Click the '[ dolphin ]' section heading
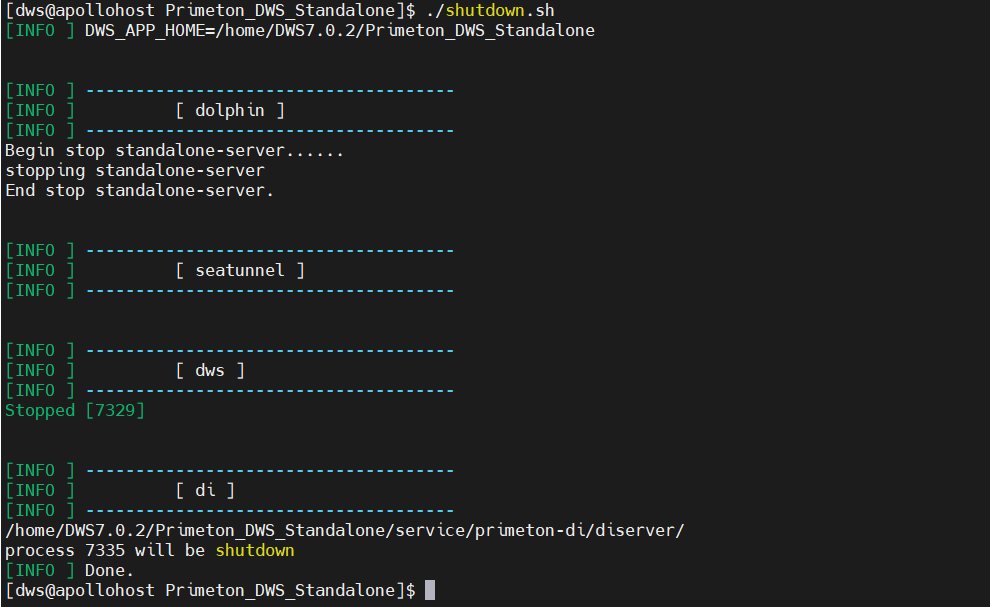Screen dimensions: 990x607 (230, 111)
